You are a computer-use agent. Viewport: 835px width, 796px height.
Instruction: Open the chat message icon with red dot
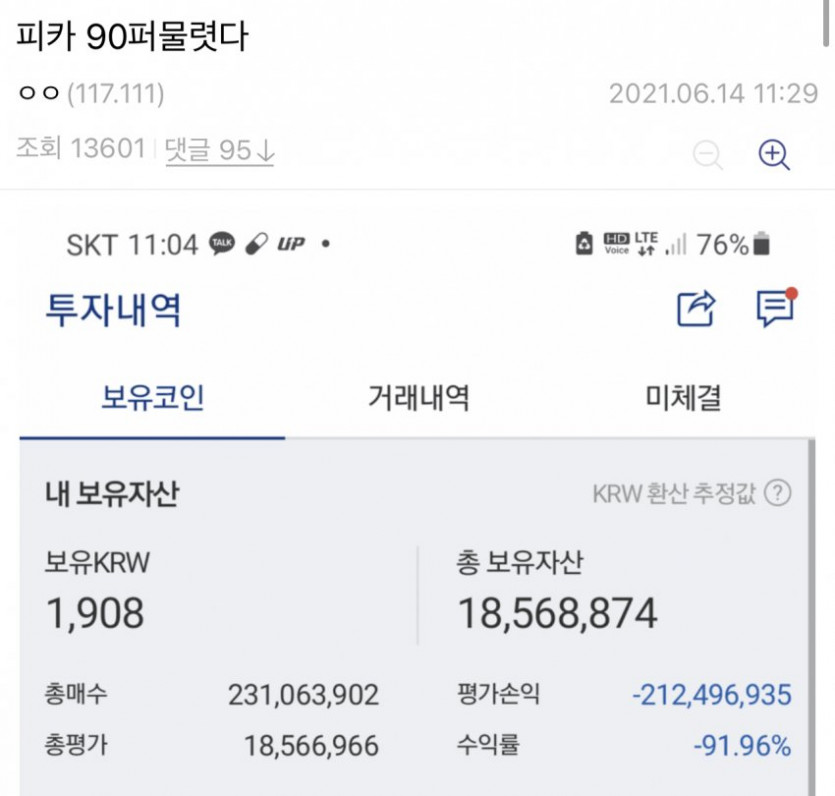pos(777,307)
